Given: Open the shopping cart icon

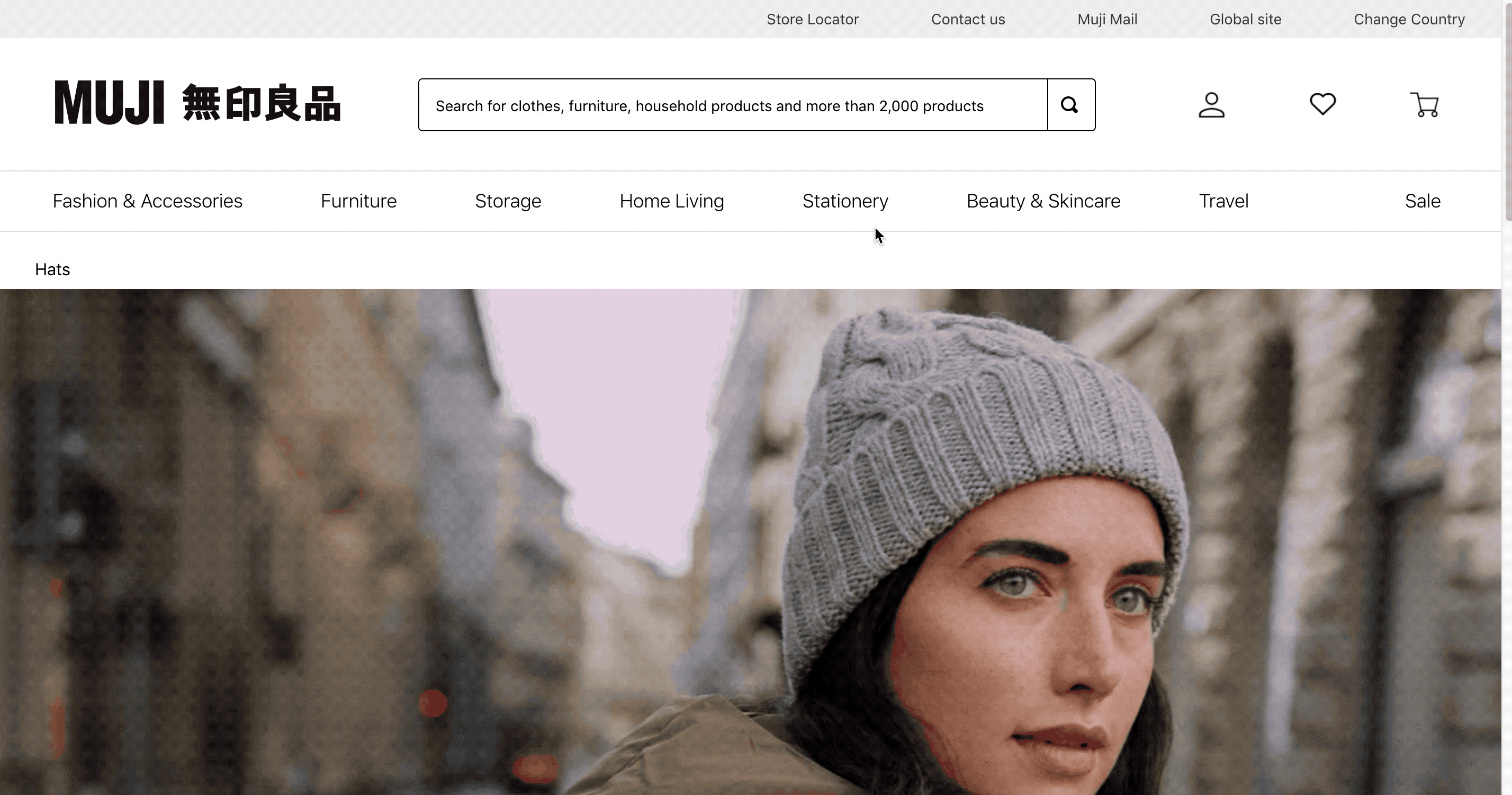Looking at the screenshot, I should [x=1424, y=105].
